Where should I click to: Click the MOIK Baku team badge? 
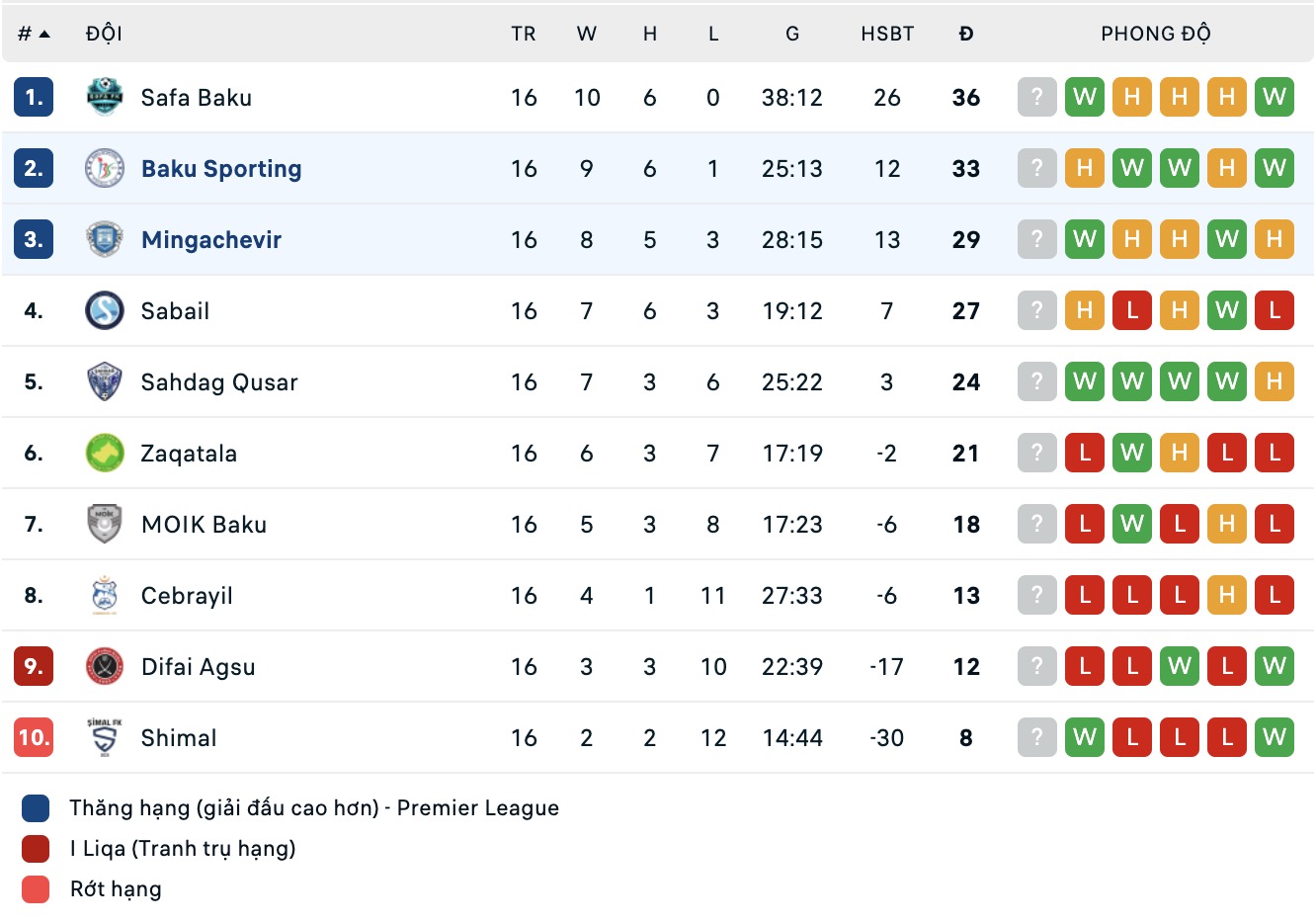click(x=104, y=524)
